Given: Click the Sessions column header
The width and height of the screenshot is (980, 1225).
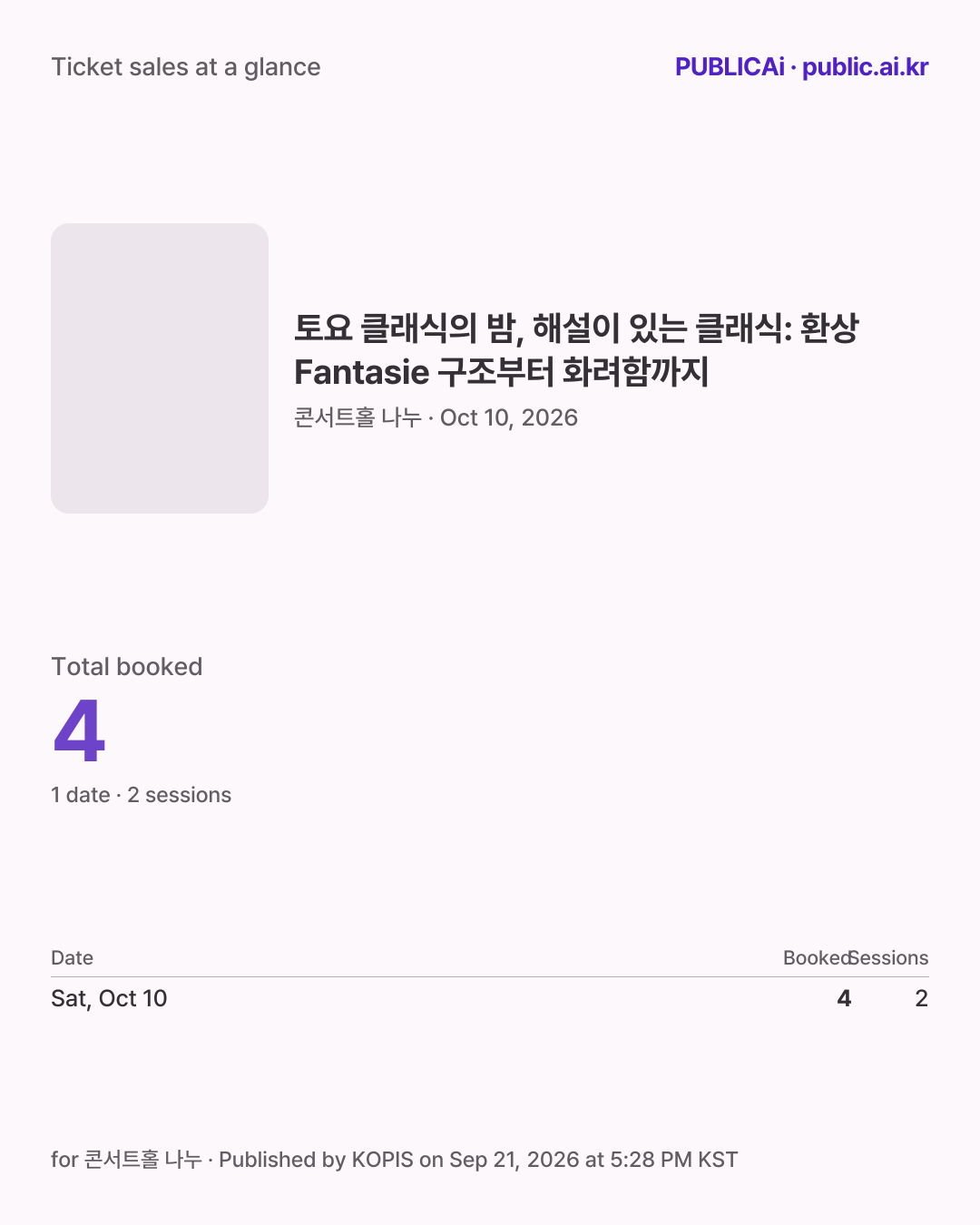Looking at the screenshot, I should [x=889, y=958].
